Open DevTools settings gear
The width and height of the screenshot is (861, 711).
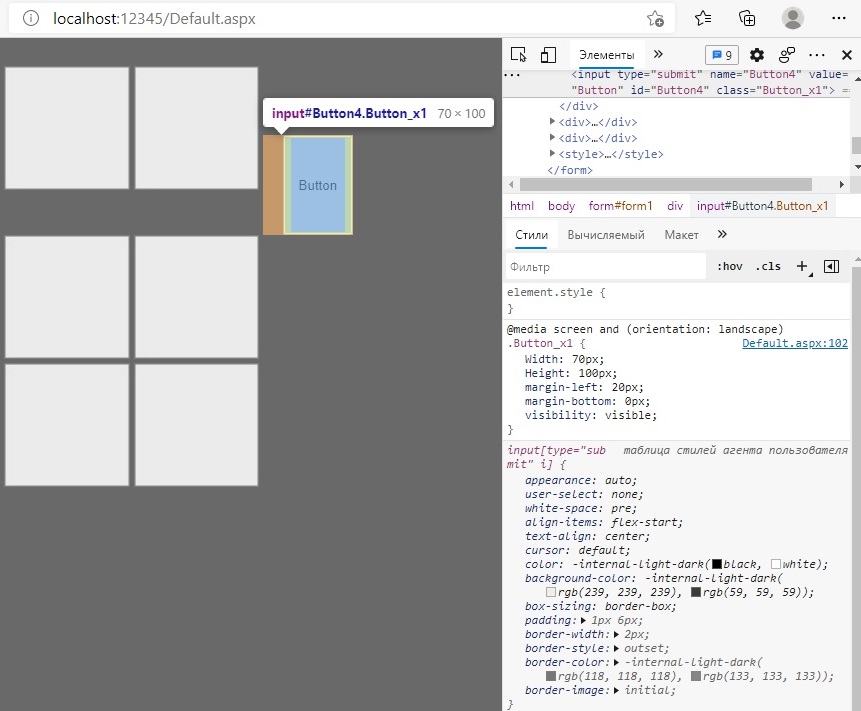(757, 55)
